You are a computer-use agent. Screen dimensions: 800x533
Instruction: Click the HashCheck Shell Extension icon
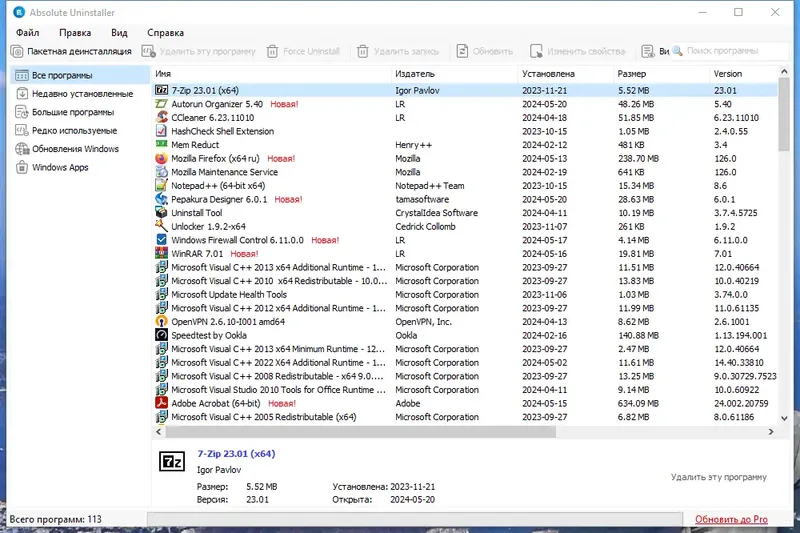click(161, 131)
